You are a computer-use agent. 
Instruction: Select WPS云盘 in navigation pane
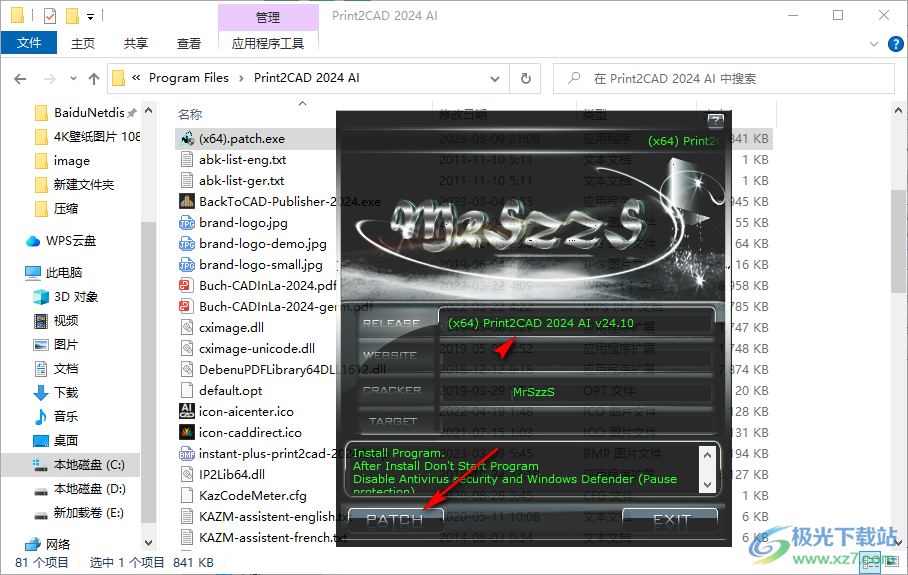click(61, 241)
